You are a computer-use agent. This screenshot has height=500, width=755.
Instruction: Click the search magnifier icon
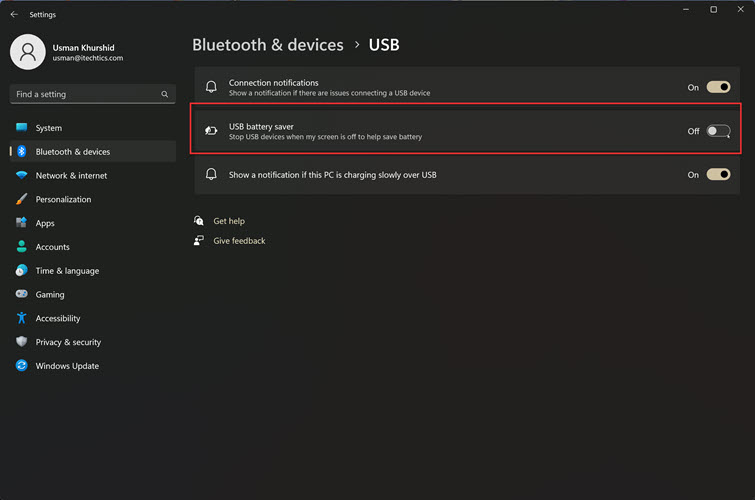point(165,94)
